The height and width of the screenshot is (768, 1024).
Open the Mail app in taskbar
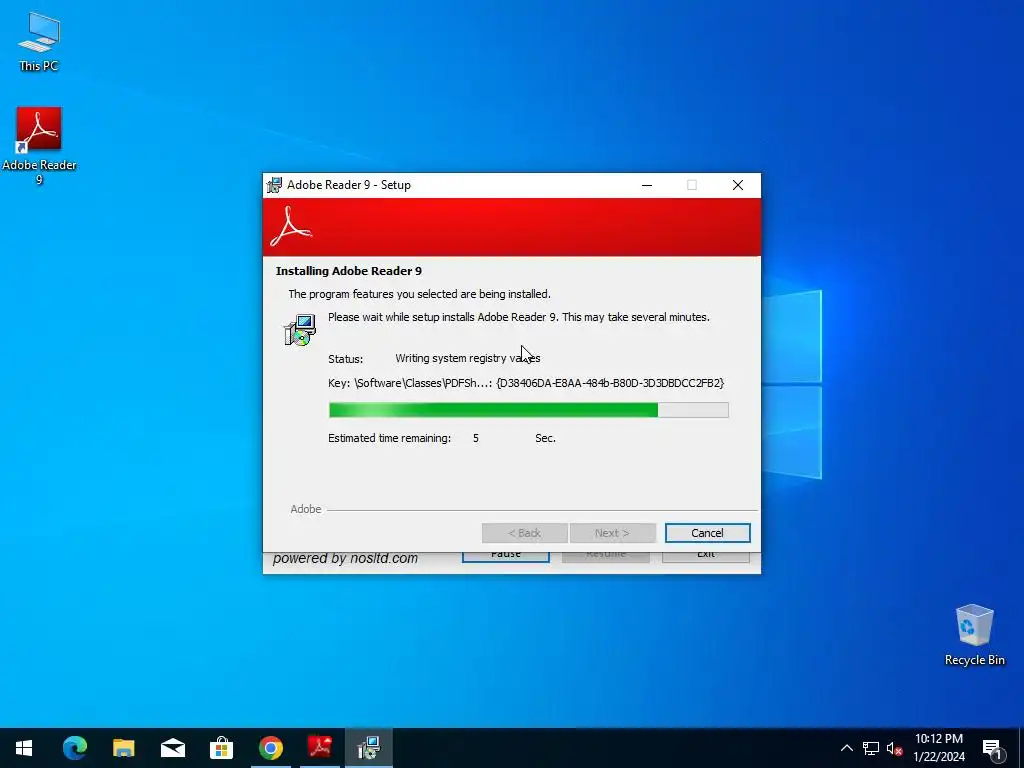coord(173,748)
